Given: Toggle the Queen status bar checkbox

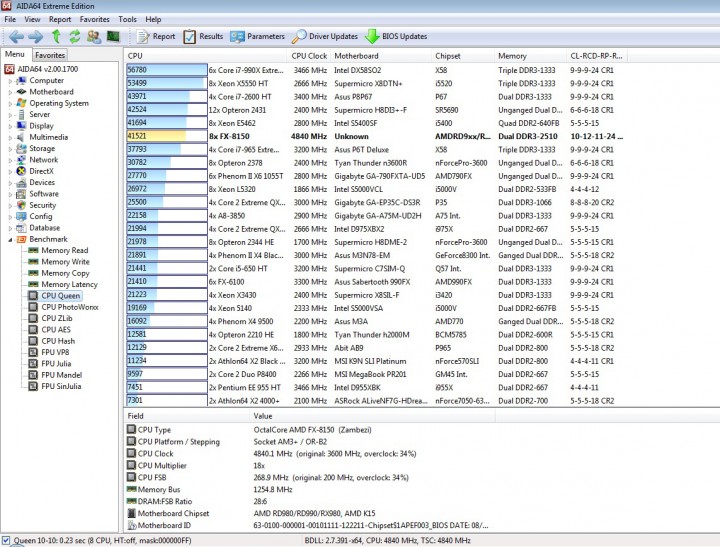Looking at the screenshot, I should point(6,541).
